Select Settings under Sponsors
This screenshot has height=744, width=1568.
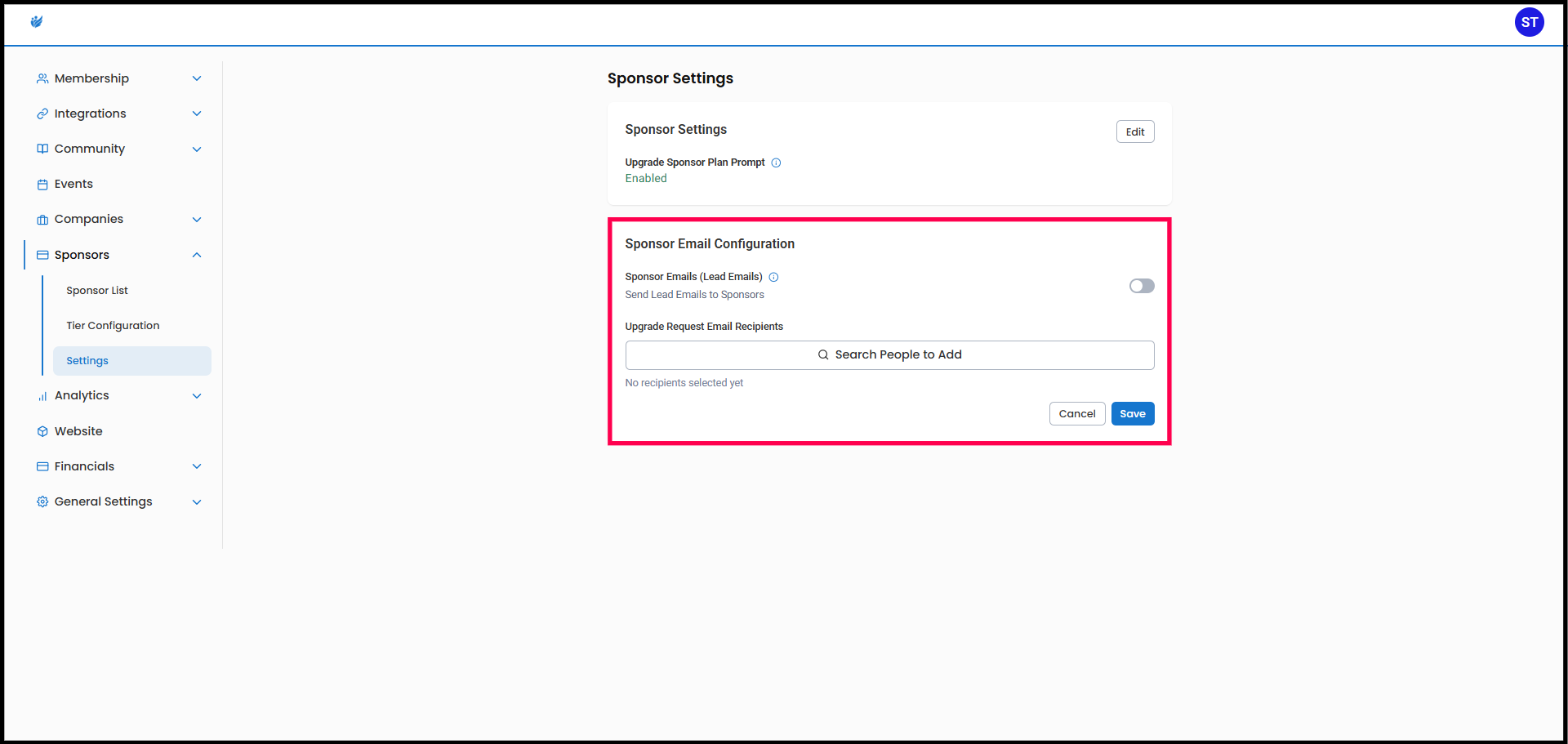pyautogui.click(x=87, y=361)
